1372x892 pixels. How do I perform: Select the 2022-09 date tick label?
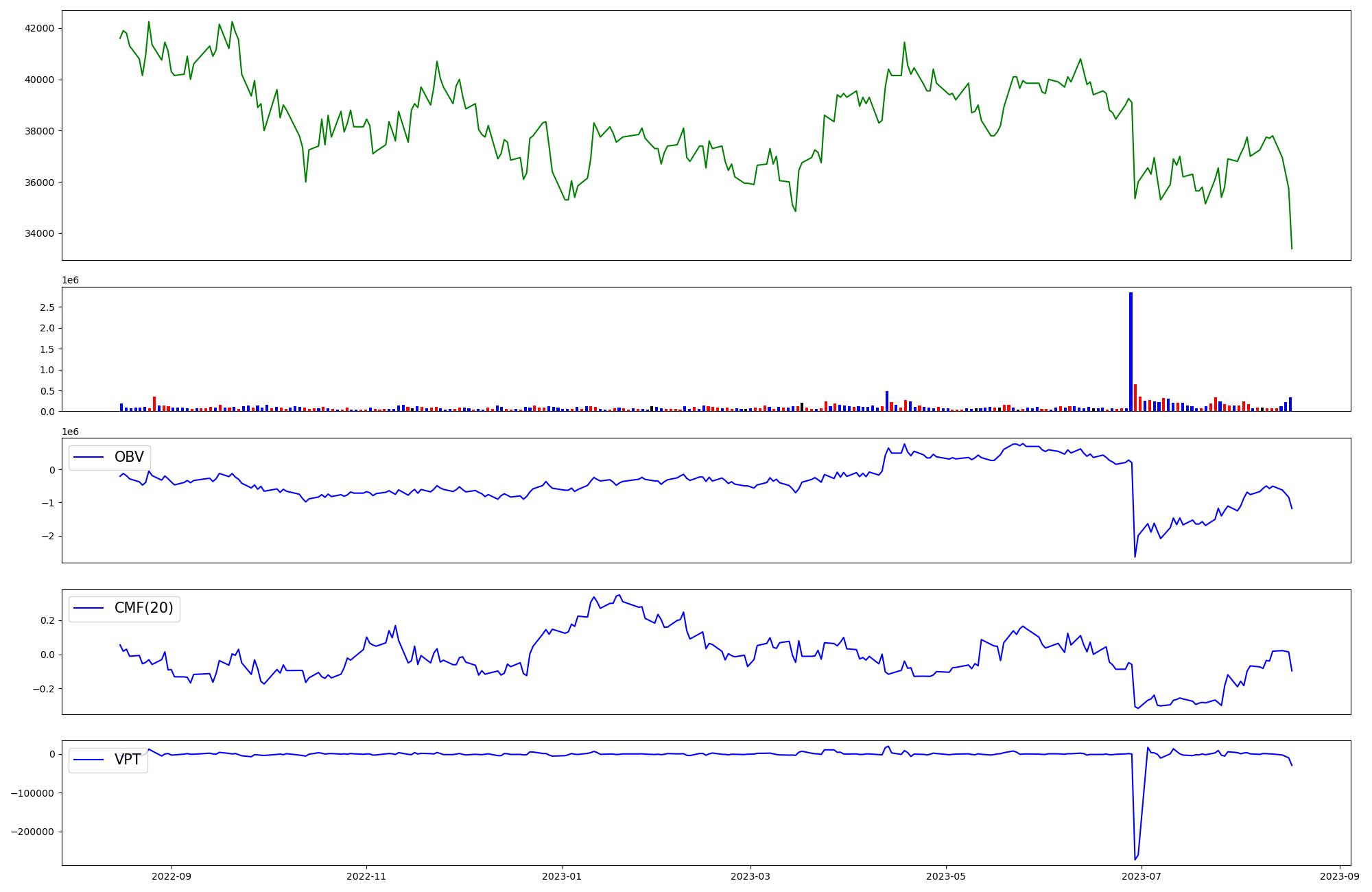(x=171, y=876)
